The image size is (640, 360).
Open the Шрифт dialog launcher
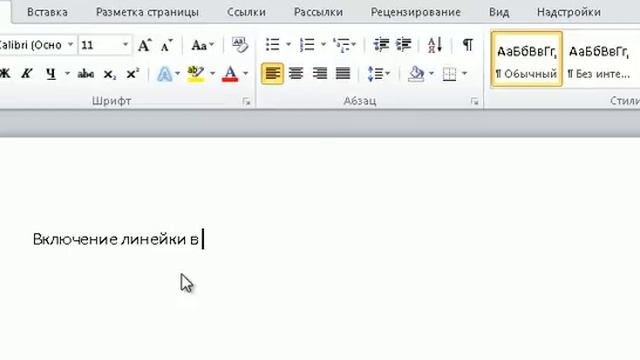tap(246, 102)
